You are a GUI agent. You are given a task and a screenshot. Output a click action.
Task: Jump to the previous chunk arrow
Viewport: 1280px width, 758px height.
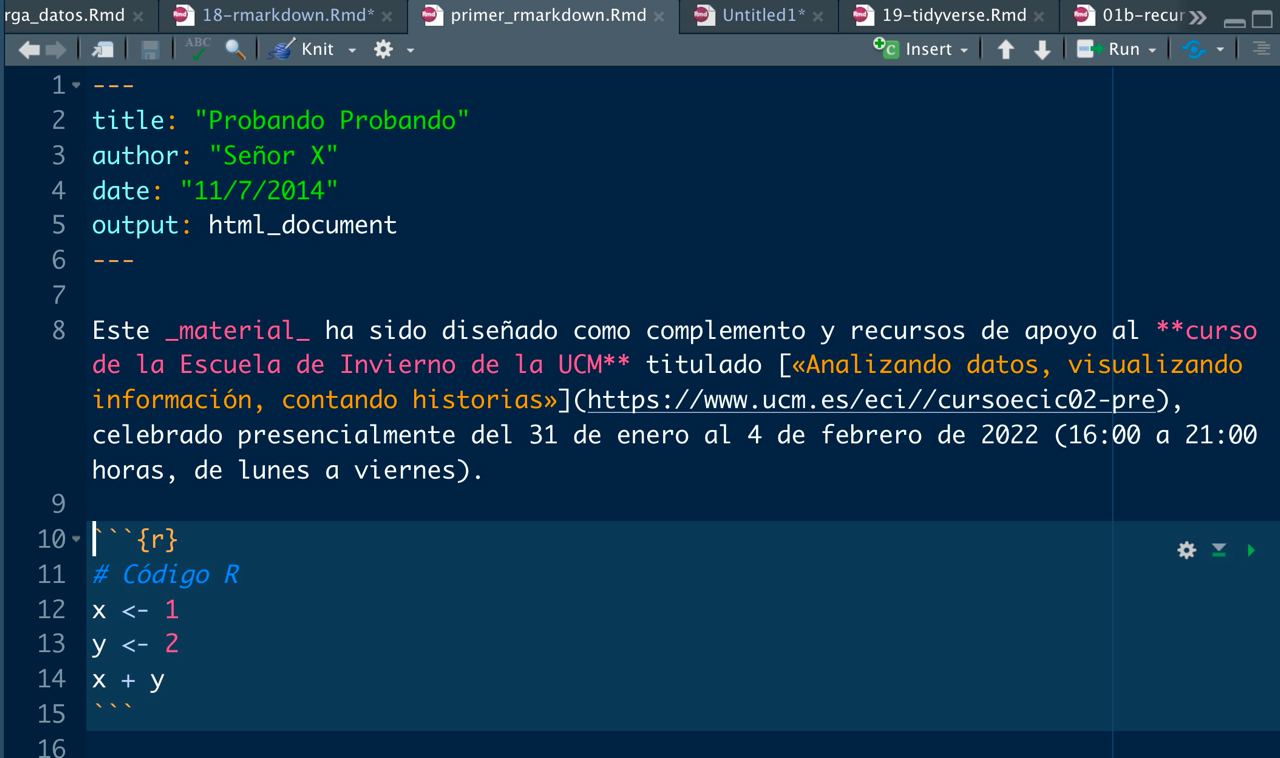(x=1006, y=49)
